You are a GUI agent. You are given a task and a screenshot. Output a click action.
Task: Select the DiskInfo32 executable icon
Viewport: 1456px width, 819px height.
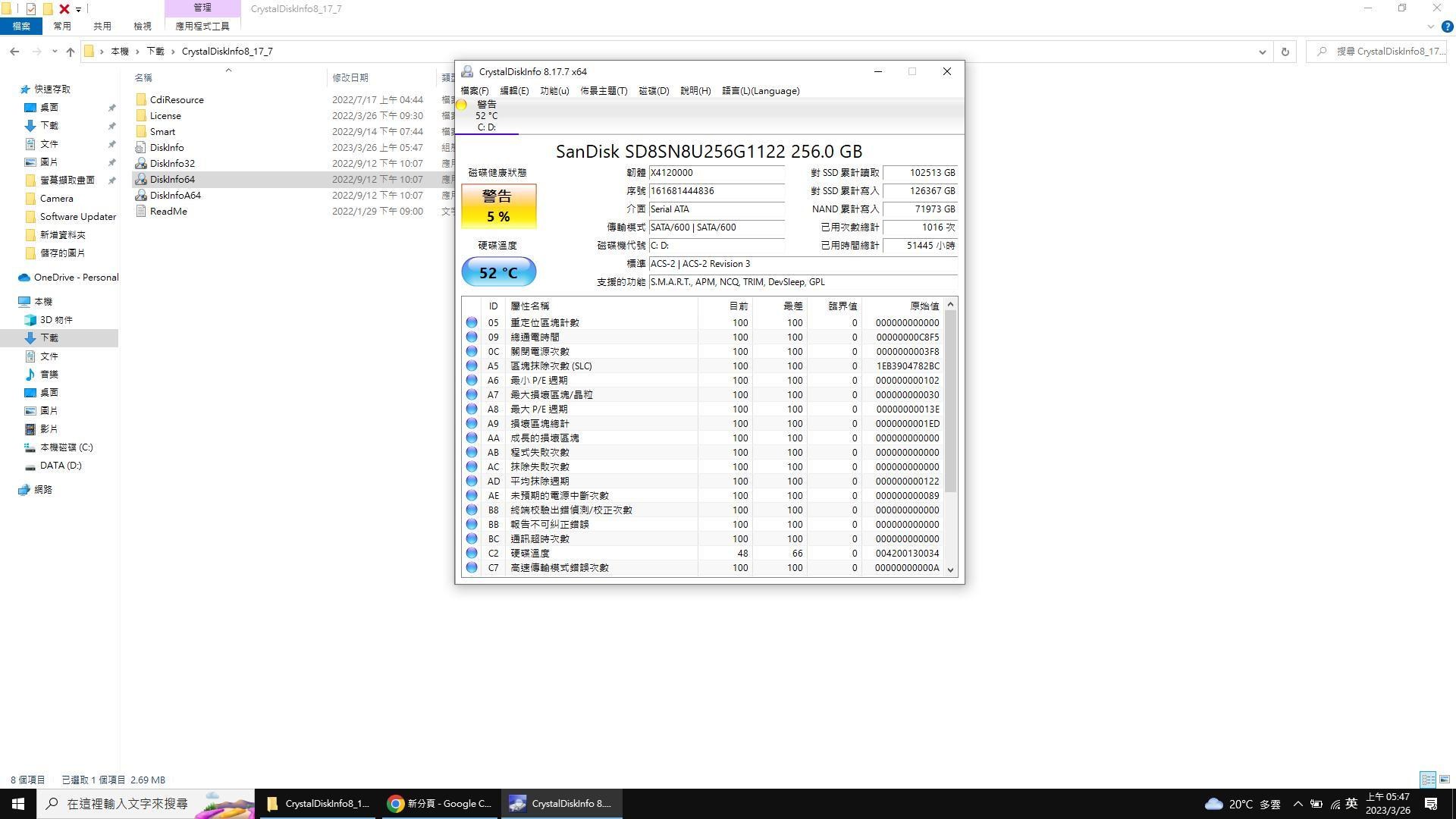point(141,164)
